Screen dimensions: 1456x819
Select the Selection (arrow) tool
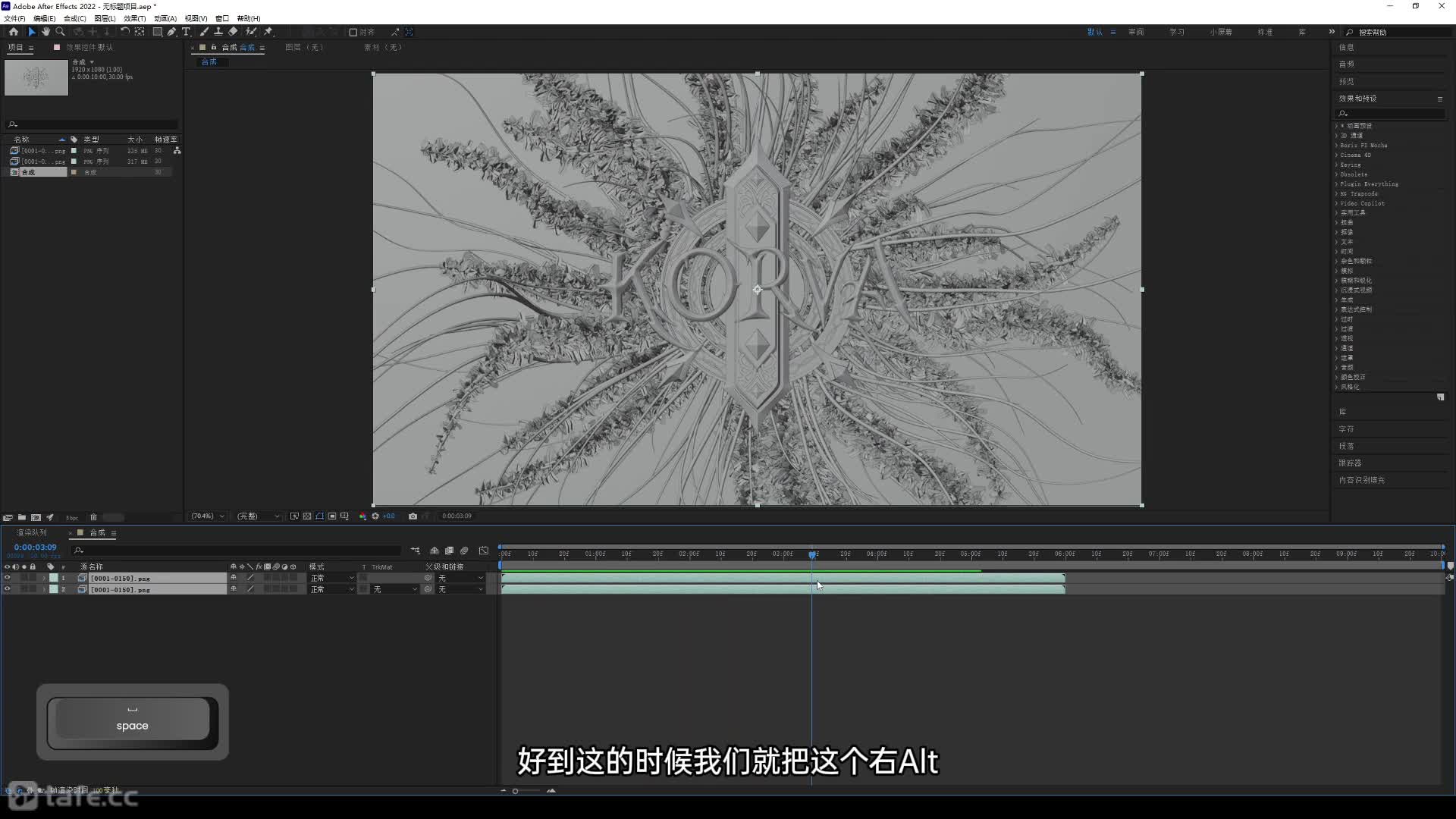pyautogui.click(x=31, y=32)
